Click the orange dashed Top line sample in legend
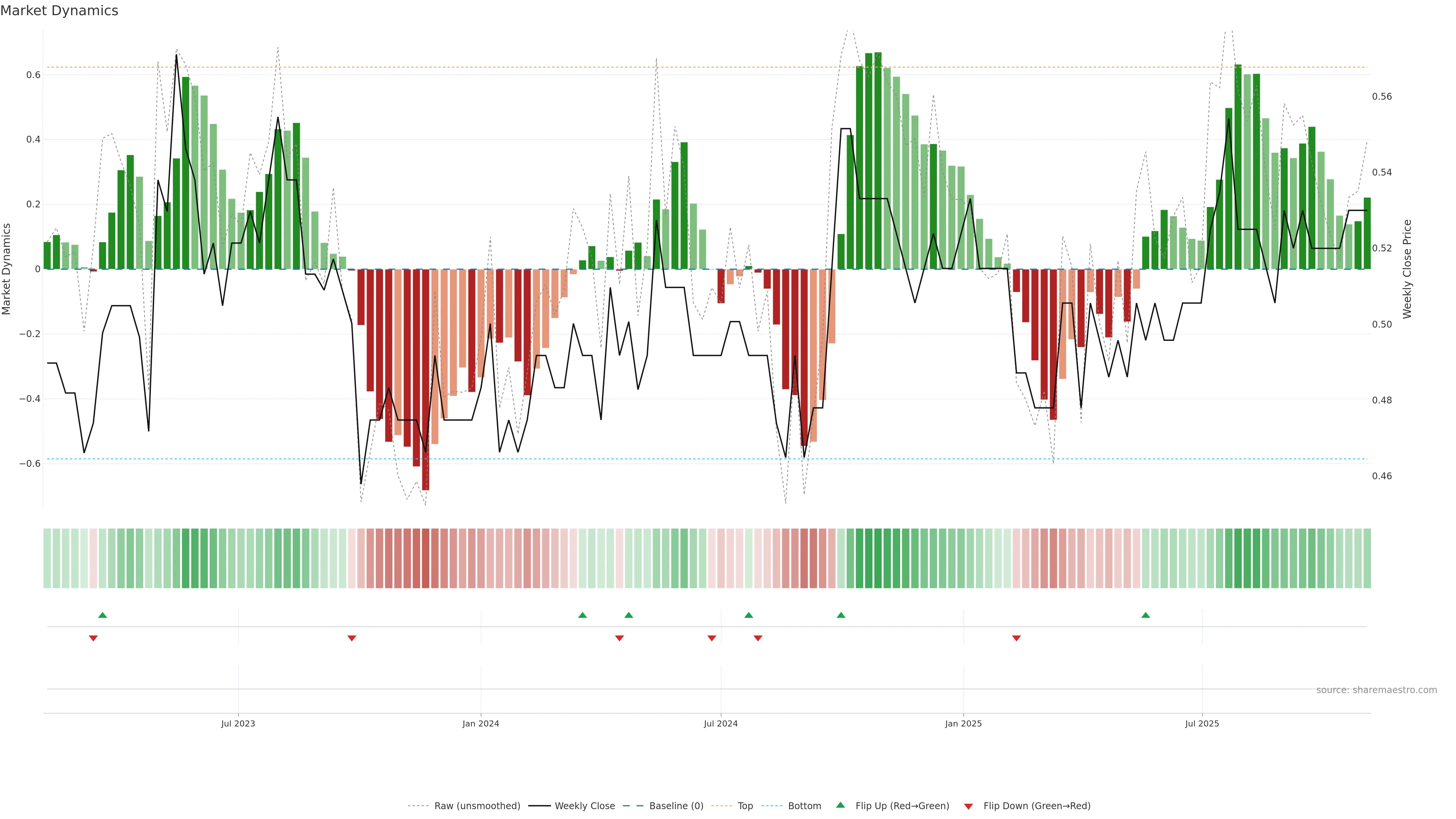Viewport: 1456px width, 819px height. coord(721,806)
